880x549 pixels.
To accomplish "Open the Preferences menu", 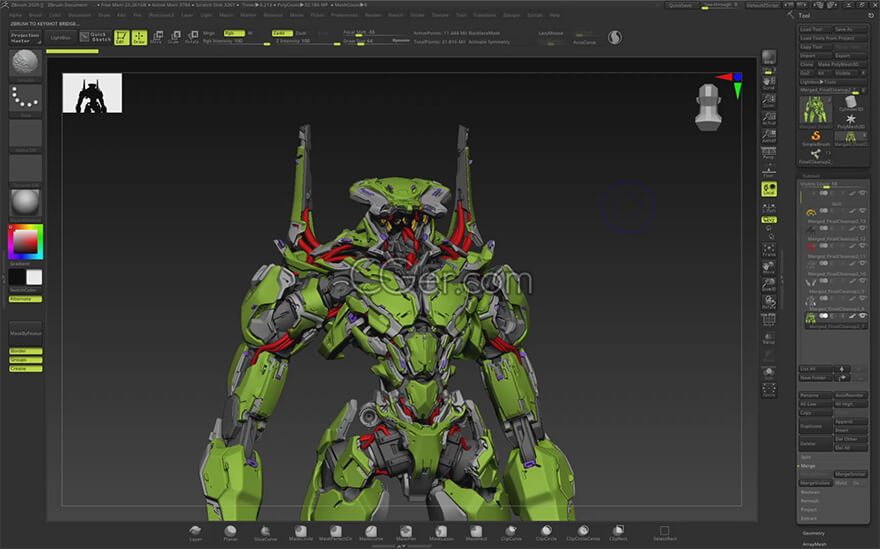I will click(x=345, y=15).
